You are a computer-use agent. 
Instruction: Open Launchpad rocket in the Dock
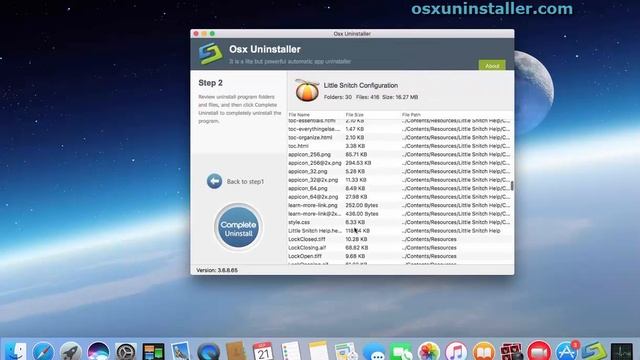click(x=71, y=351)
